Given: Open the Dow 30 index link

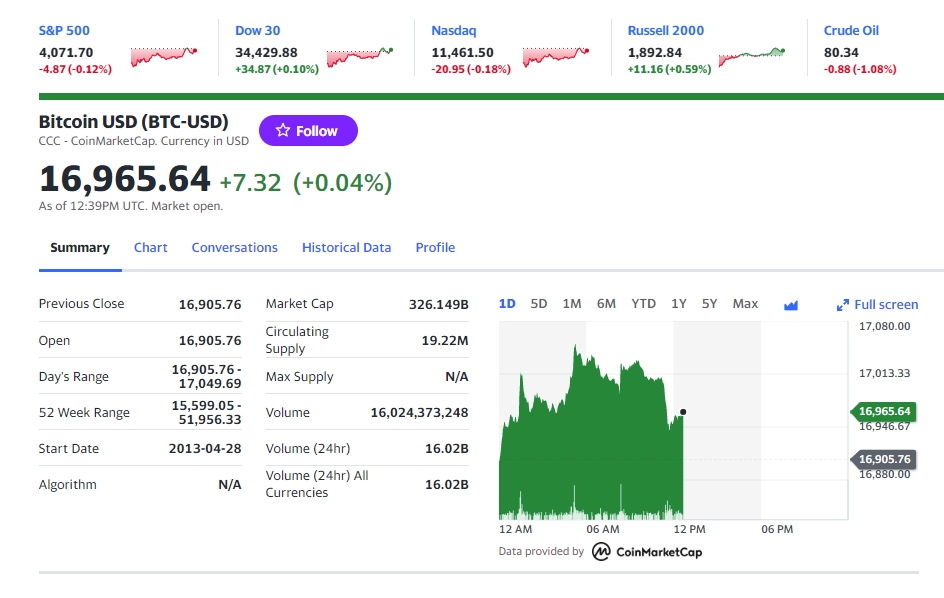Looking at the screenshot, I should click(x=258, y=31).
